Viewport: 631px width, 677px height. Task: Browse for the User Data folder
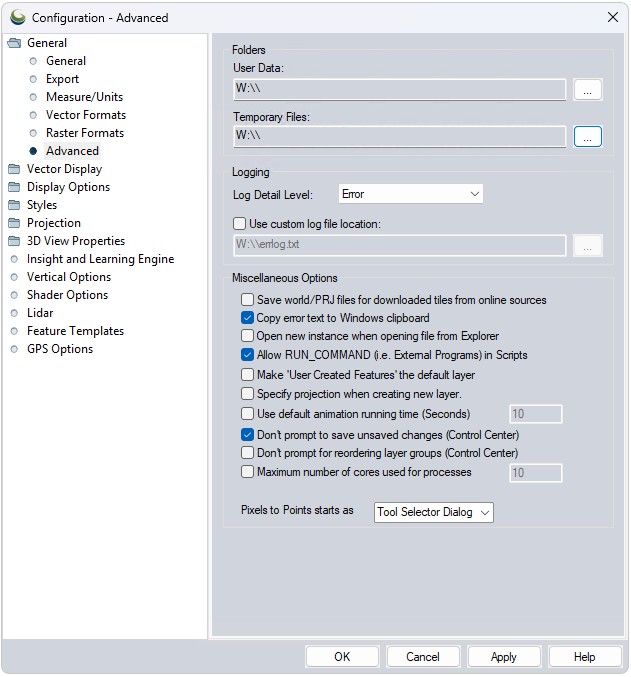click(588, 89)
